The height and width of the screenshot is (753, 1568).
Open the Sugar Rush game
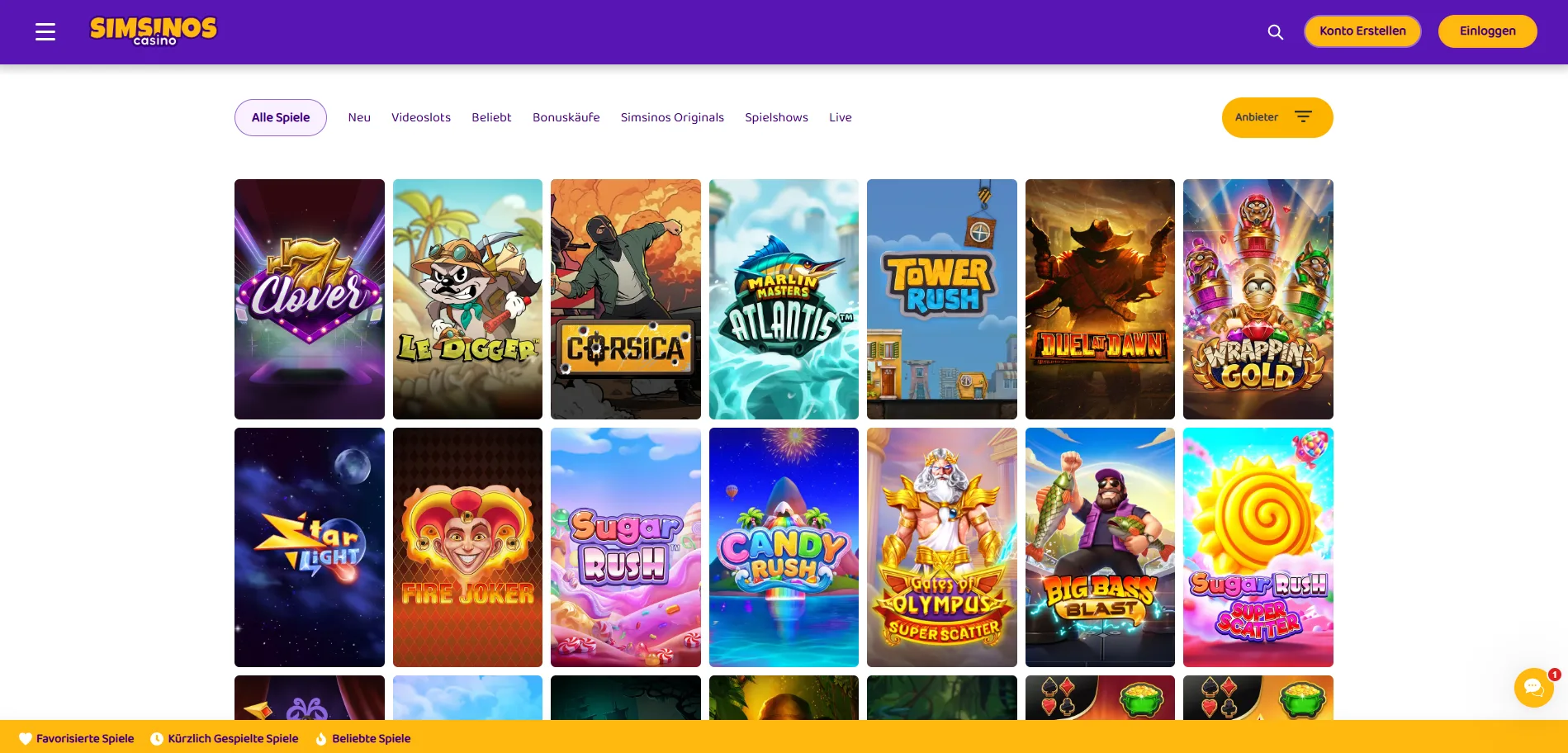click(626, 547)
